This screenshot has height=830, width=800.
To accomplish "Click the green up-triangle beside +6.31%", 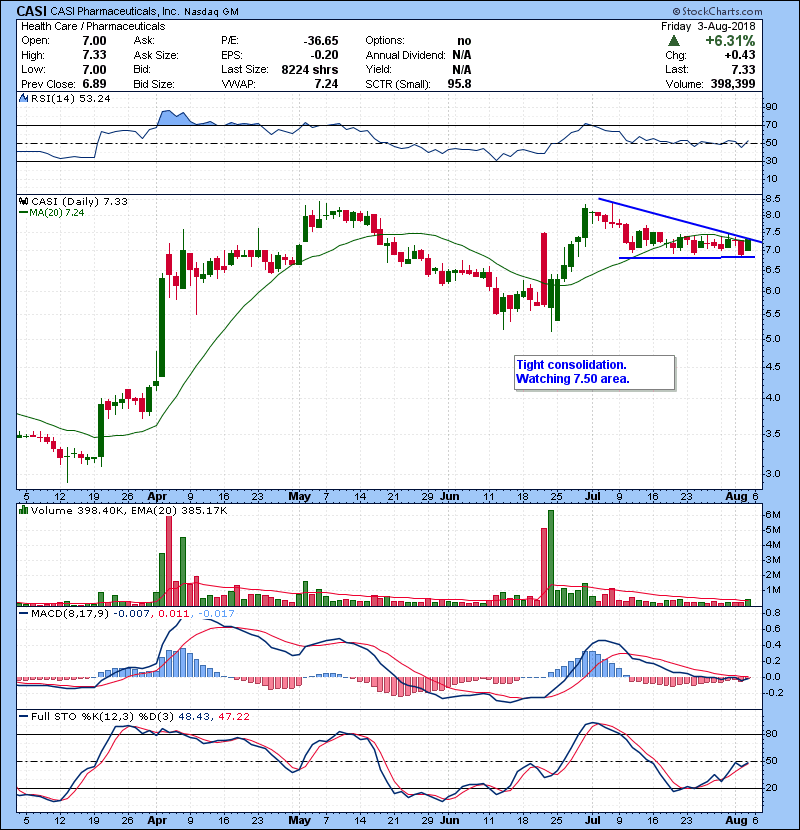I will (673, 41).
